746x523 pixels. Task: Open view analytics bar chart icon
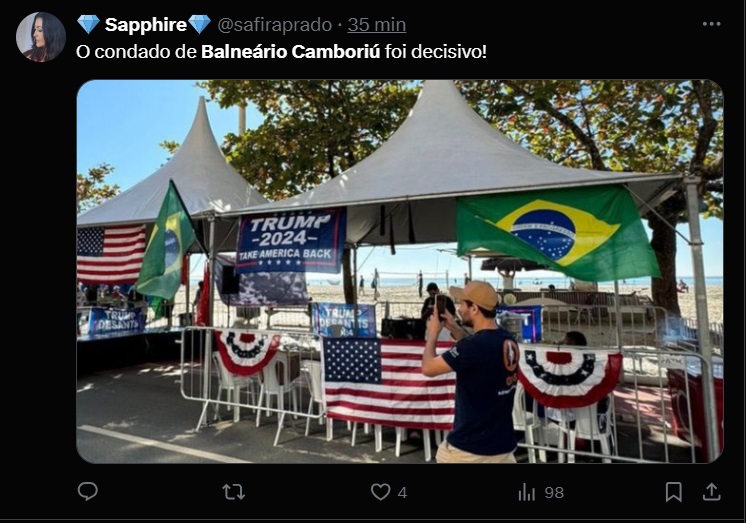(527, 492)
